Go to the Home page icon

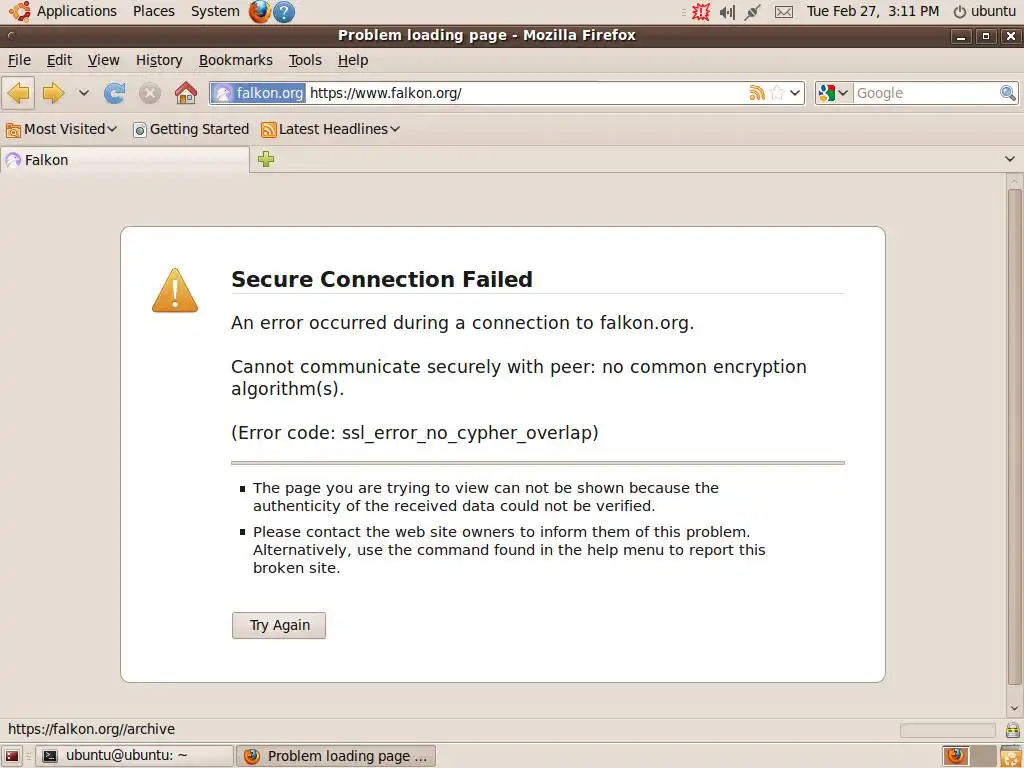(x=186, y=93)
